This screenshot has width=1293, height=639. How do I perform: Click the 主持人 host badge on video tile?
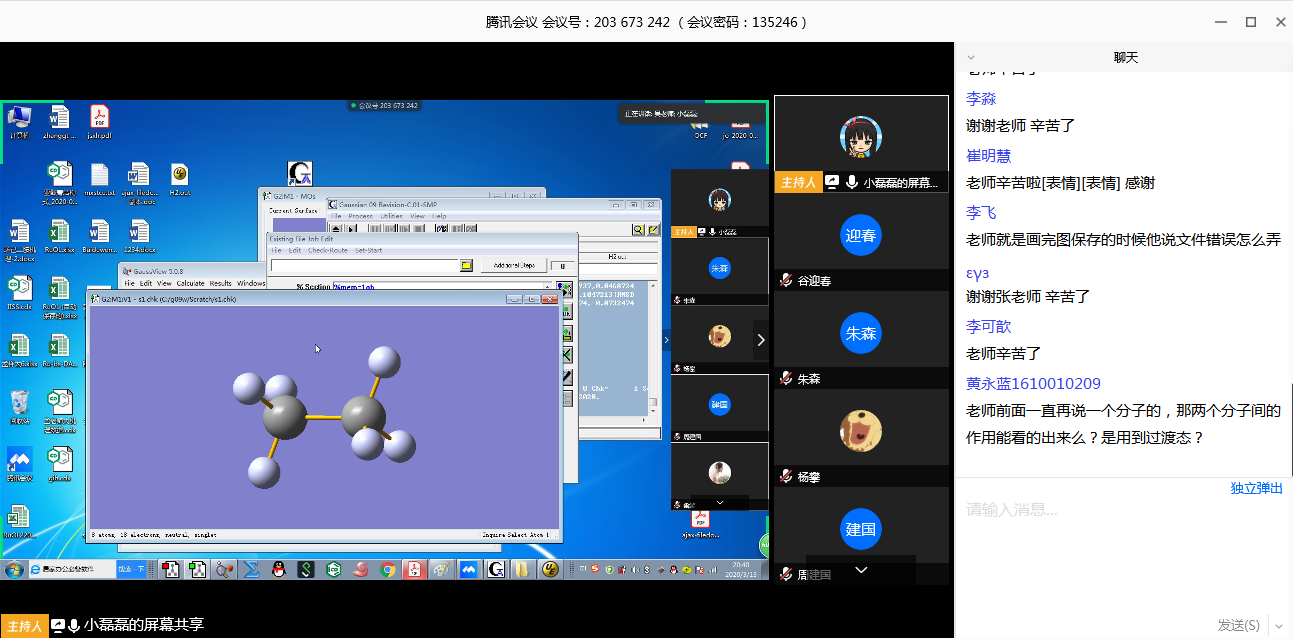click(797, 182)
